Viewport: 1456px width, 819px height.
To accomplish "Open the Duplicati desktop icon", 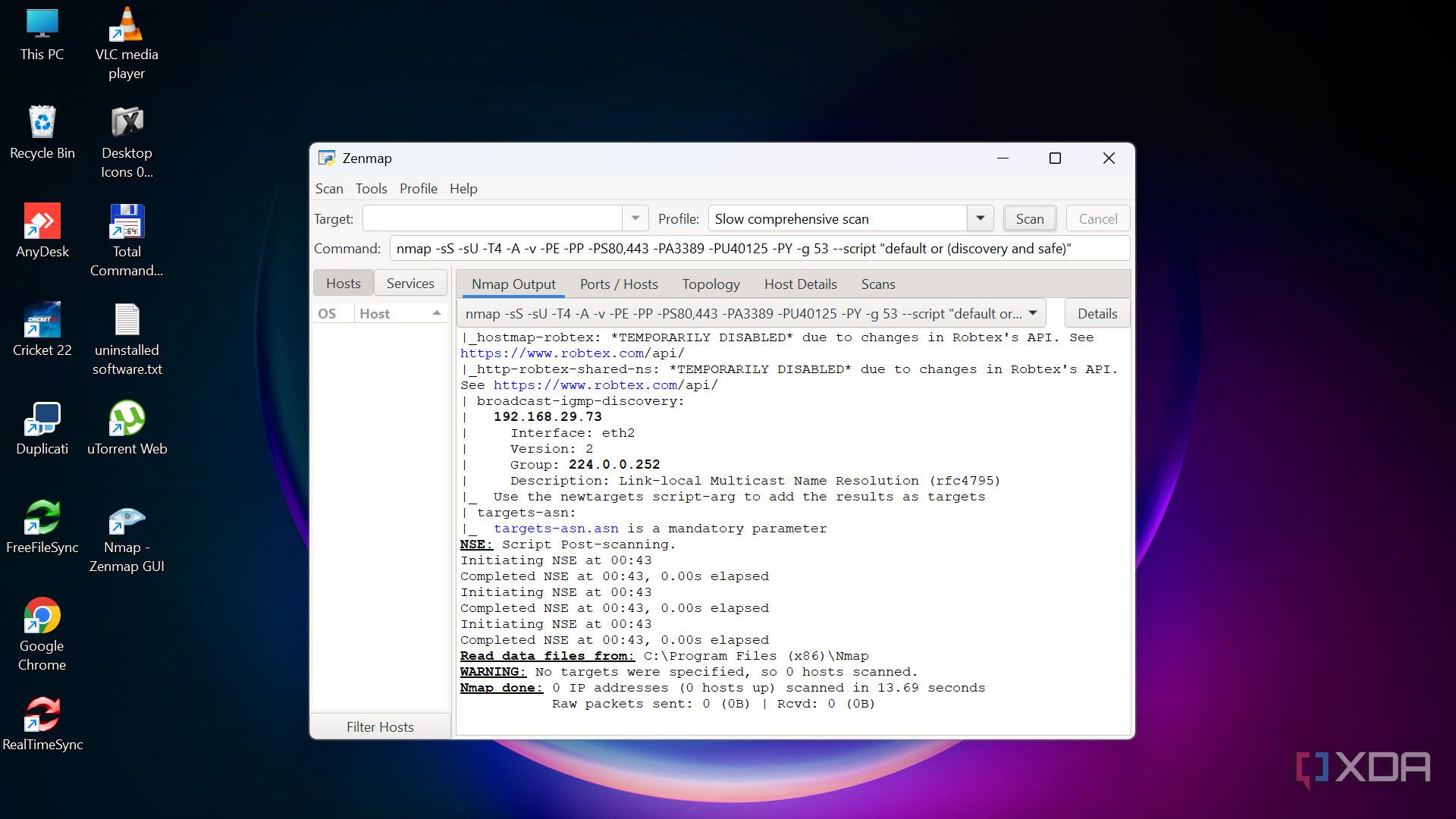I will tap(42, 419).
